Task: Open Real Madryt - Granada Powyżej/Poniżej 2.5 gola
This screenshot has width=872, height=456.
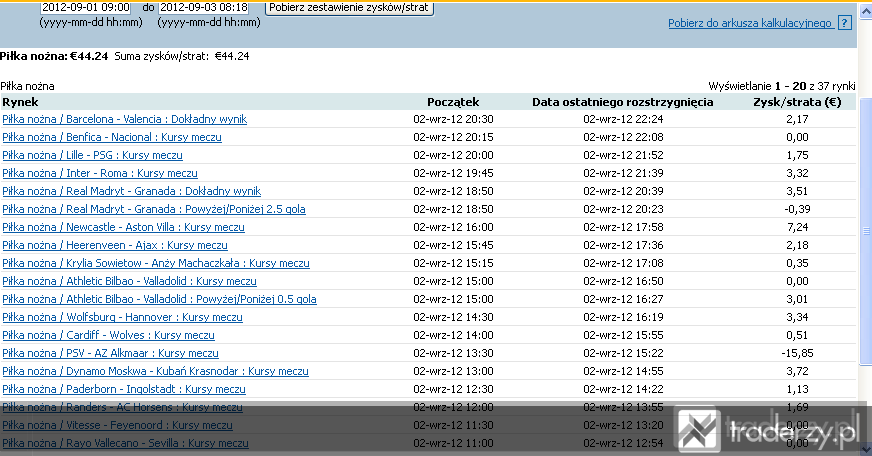Action: point(154,209)
